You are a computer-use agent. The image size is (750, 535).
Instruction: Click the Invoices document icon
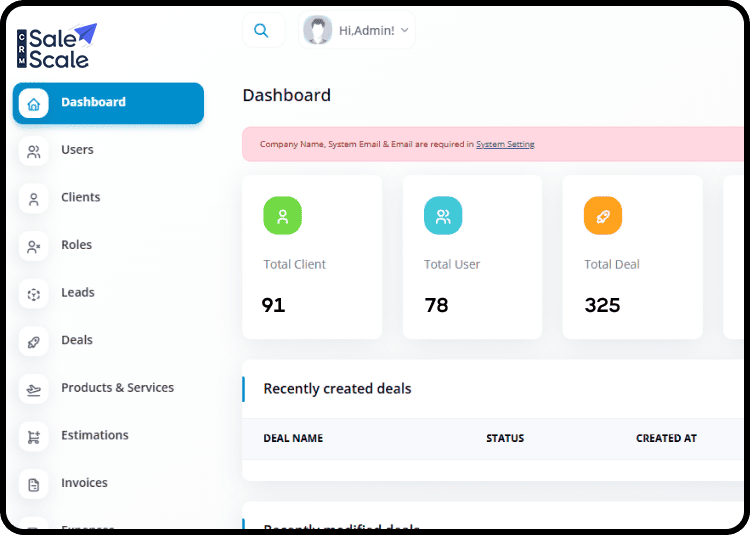tap(34, 484)
